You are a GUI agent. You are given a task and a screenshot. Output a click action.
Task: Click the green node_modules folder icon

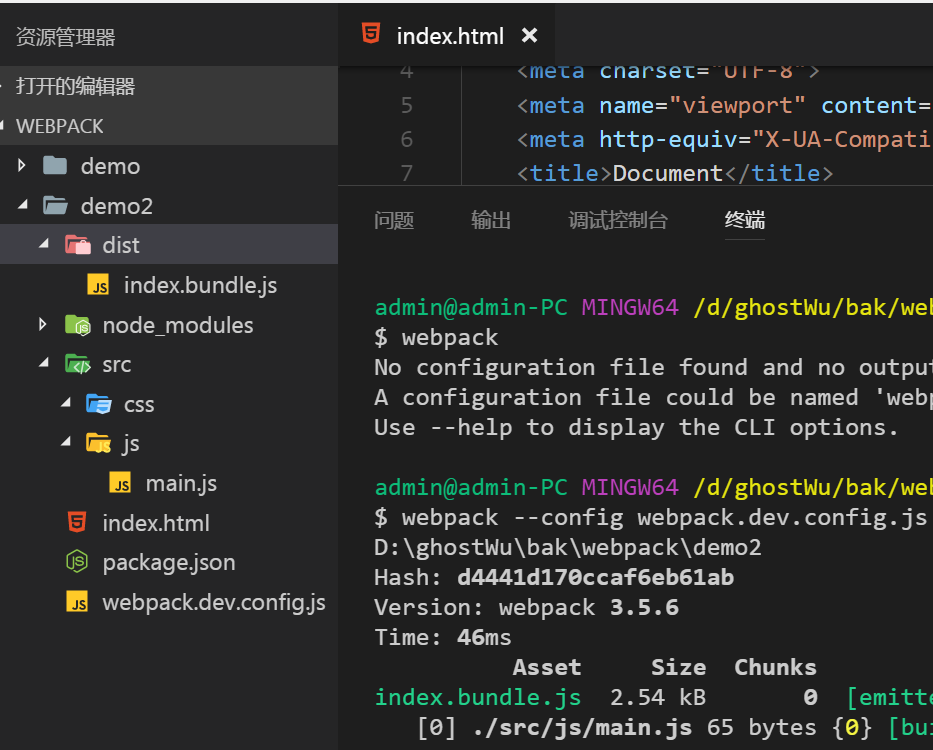(x=77, y=325)
